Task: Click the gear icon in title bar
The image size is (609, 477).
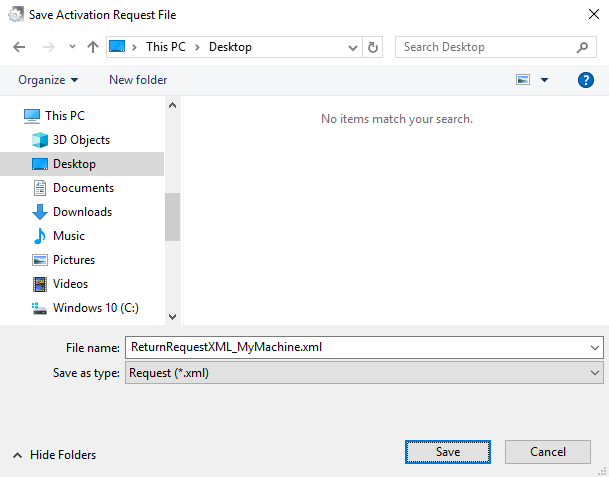Action: [x=16, y=15]
